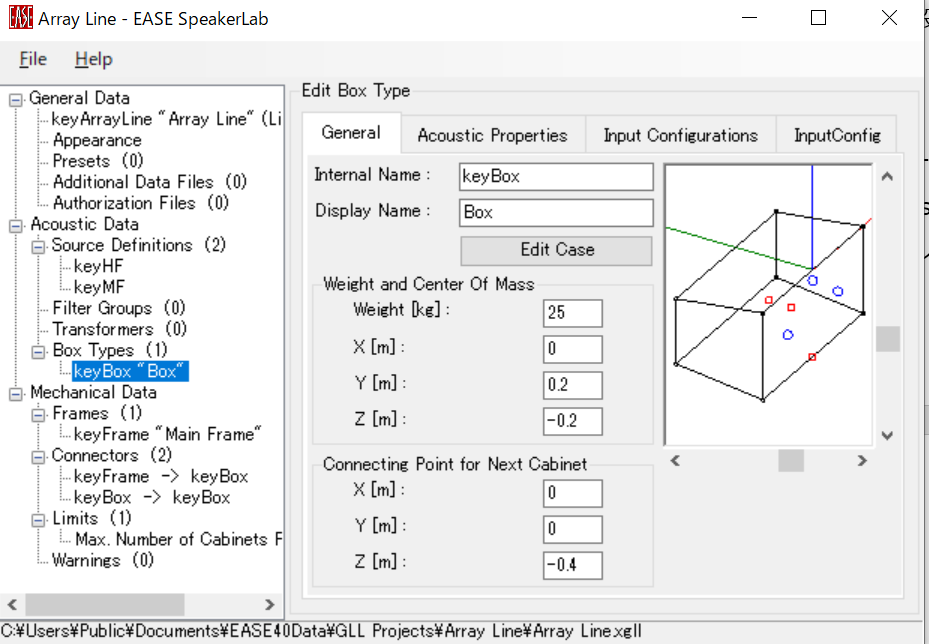Collapse the General Data tree node
Image resolution: width=929 pixels, height=644 pixels.
[15, 100]
